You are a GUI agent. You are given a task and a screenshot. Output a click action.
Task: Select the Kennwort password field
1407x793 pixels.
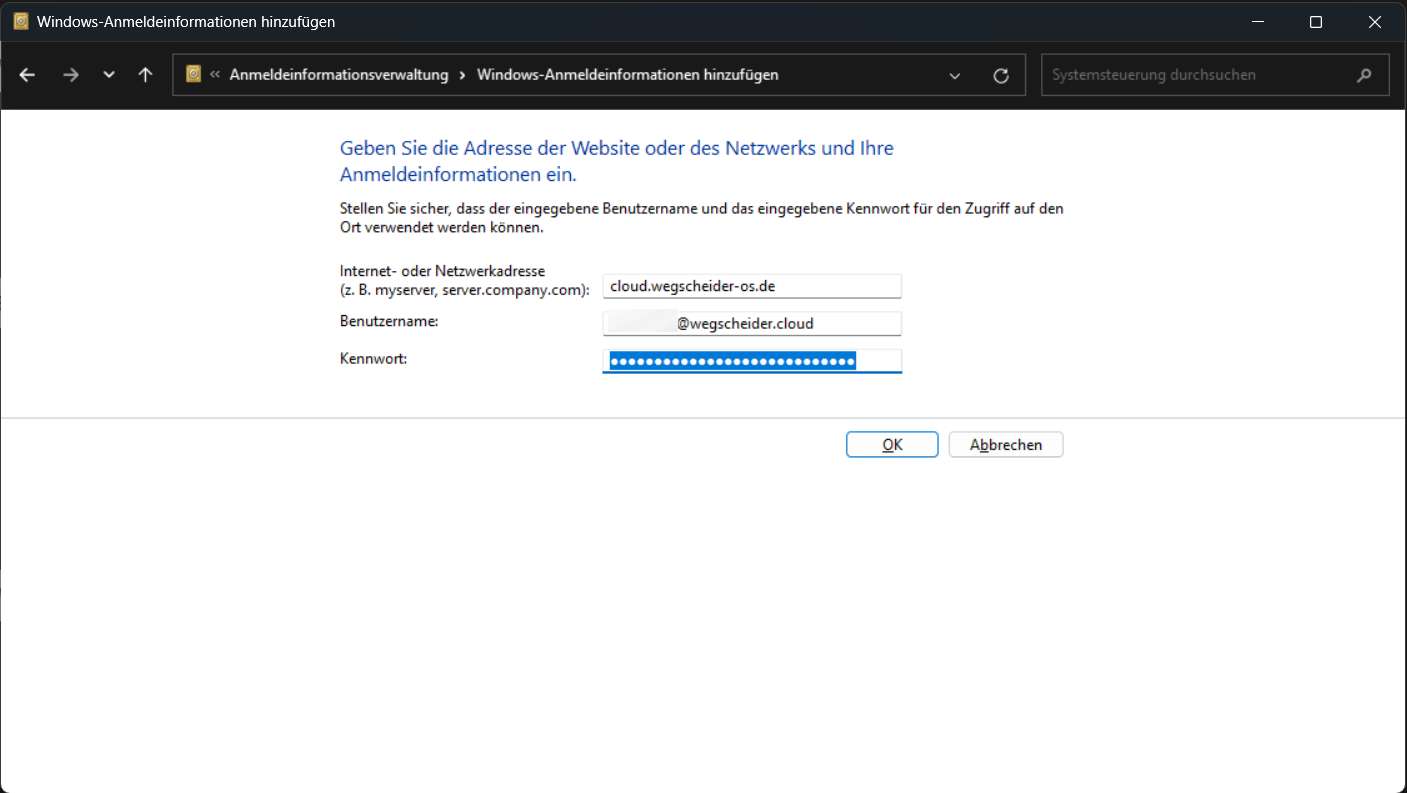tap(752, 361)
